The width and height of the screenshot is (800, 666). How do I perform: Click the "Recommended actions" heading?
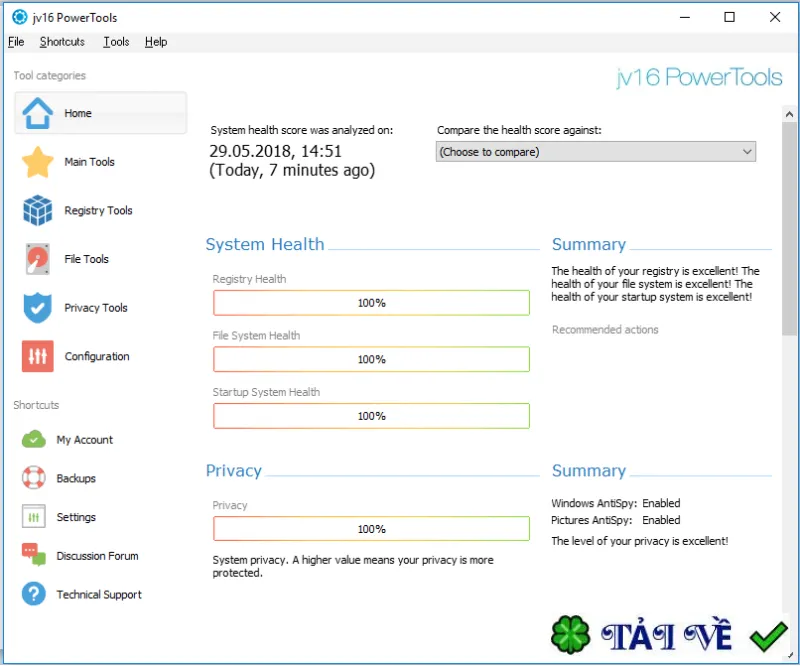[x=605, y=330]
